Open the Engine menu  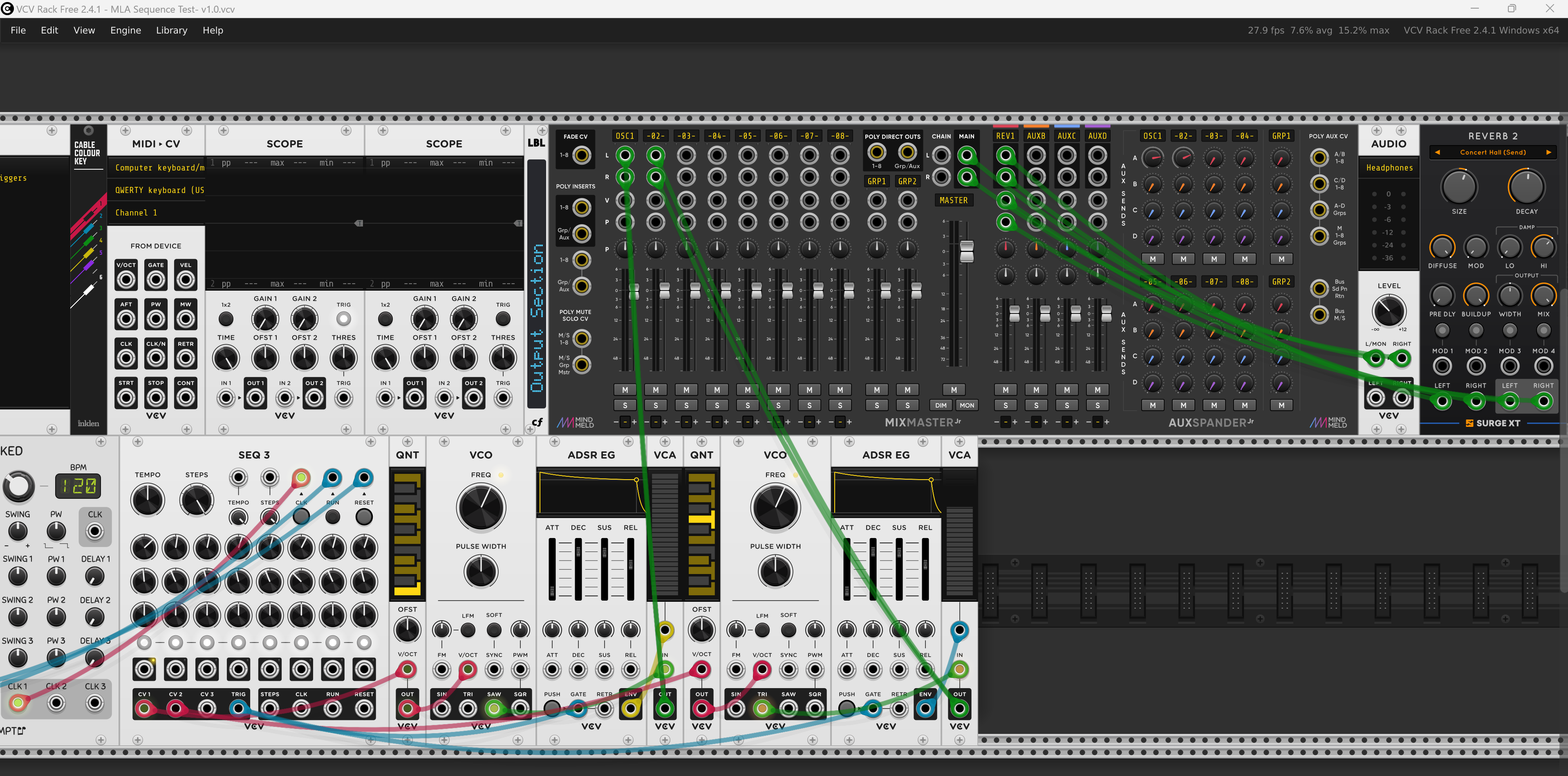[125, 30]
